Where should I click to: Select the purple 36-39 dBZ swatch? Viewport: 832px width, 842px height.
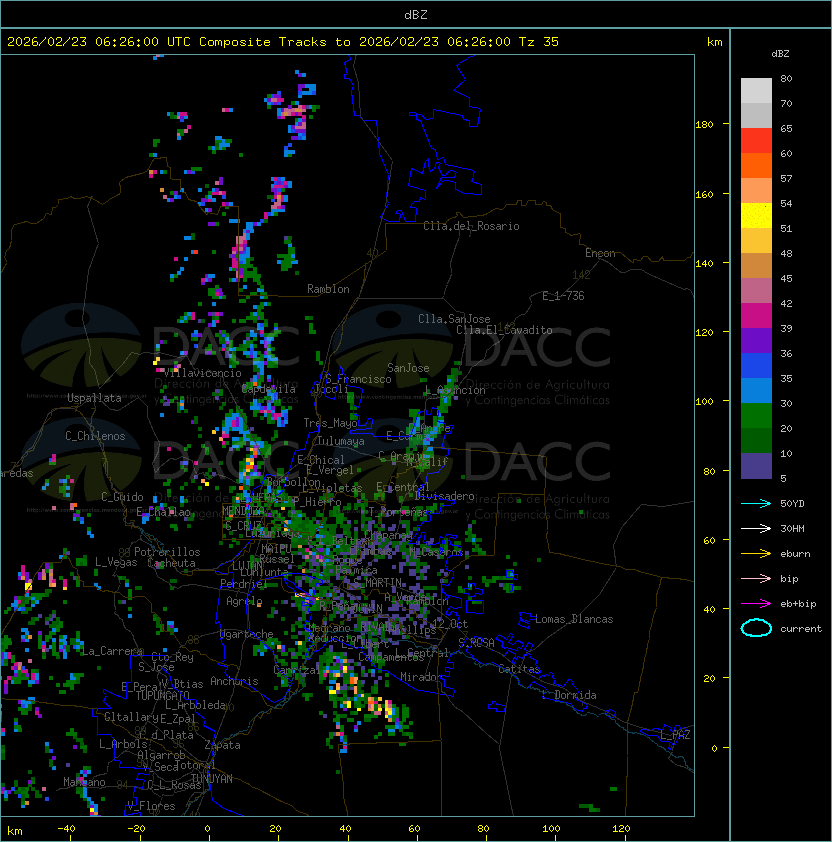(x=756, y=340)
